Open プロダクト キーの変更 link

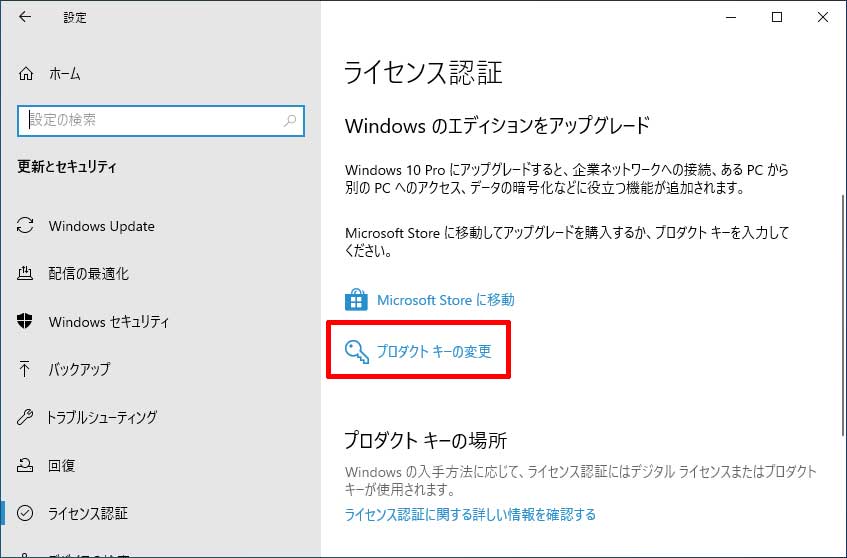pyautogui.click(x=434, y=352)
